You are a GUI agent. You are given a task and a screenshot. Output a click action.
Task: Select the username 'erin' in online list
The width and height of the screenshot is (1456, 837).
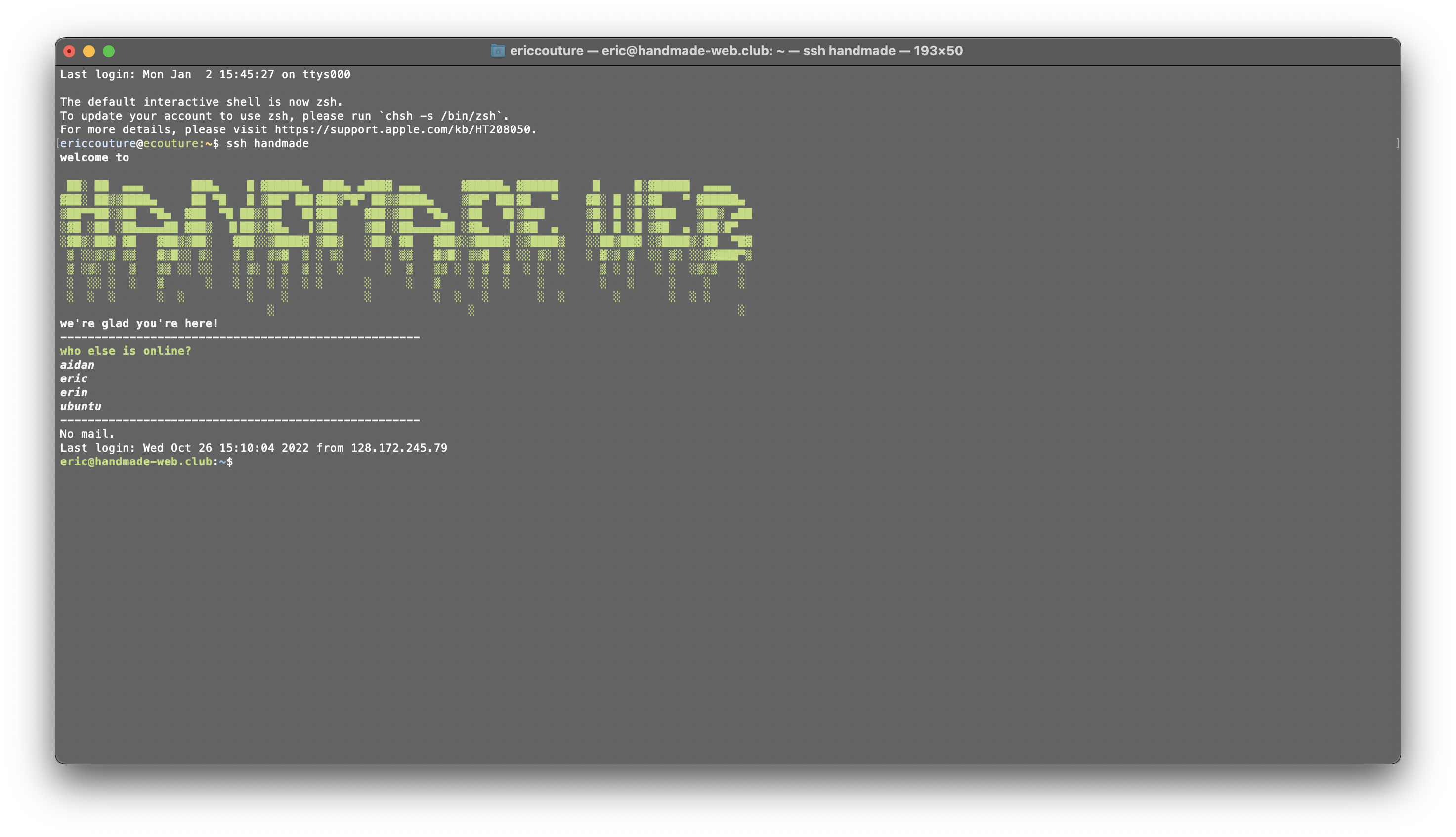click(74, 392)
